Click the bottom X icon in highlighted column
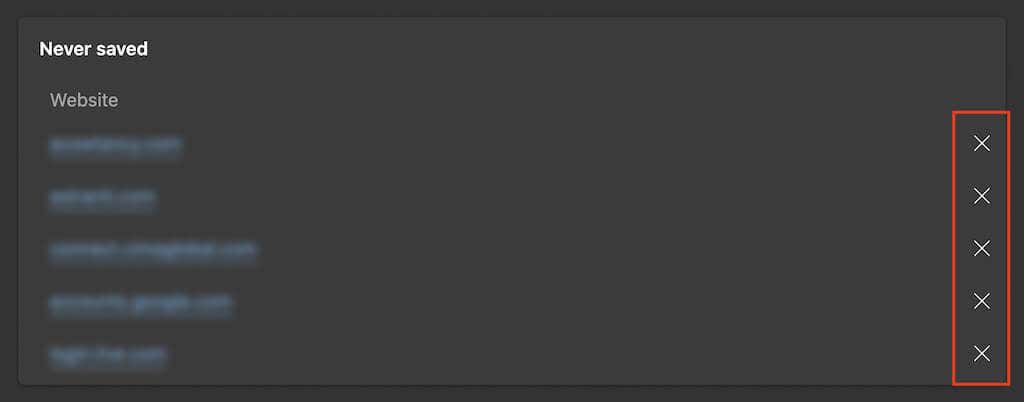 pos(982,354)
